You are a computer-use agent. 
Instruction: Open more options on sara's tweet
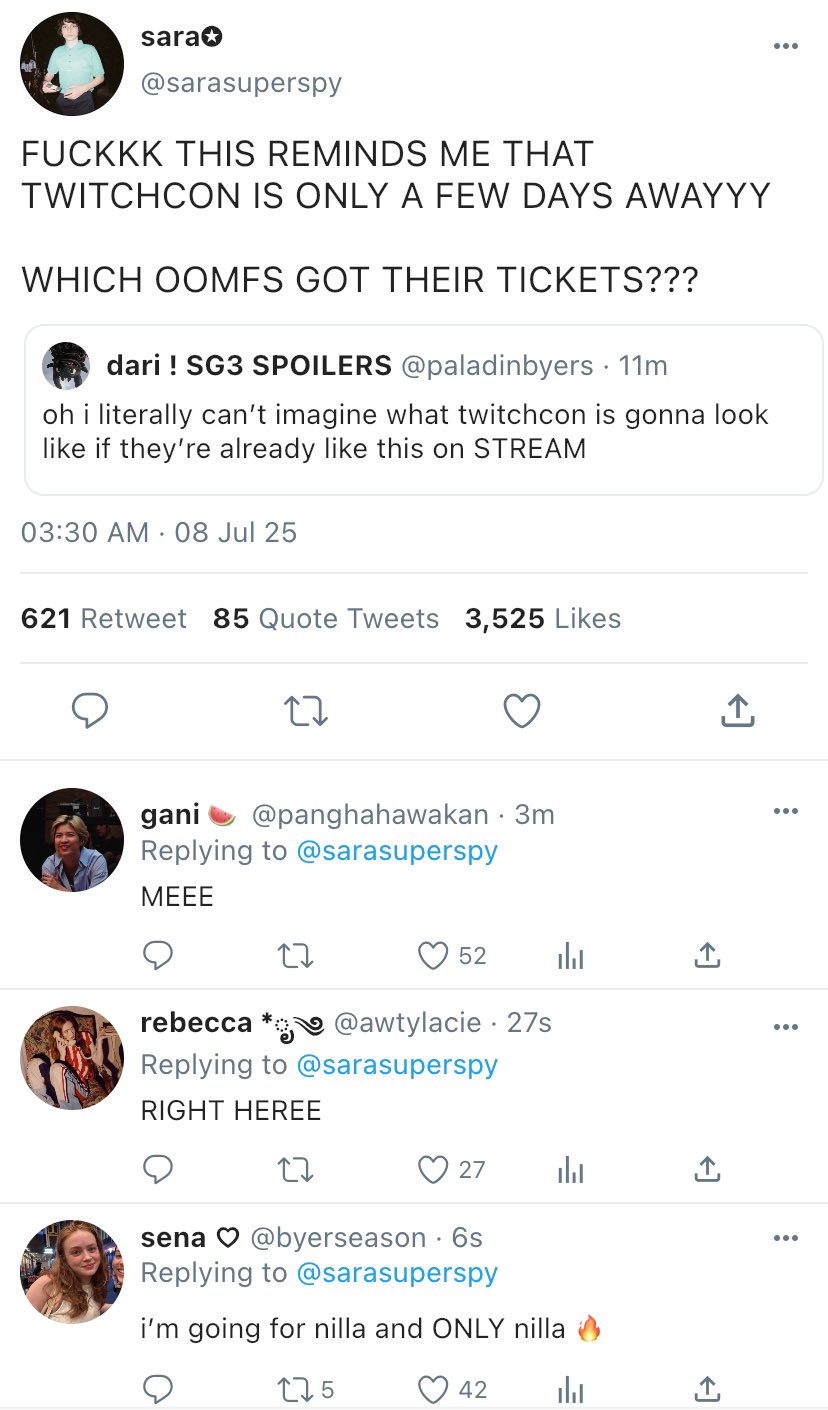(786, 46)
